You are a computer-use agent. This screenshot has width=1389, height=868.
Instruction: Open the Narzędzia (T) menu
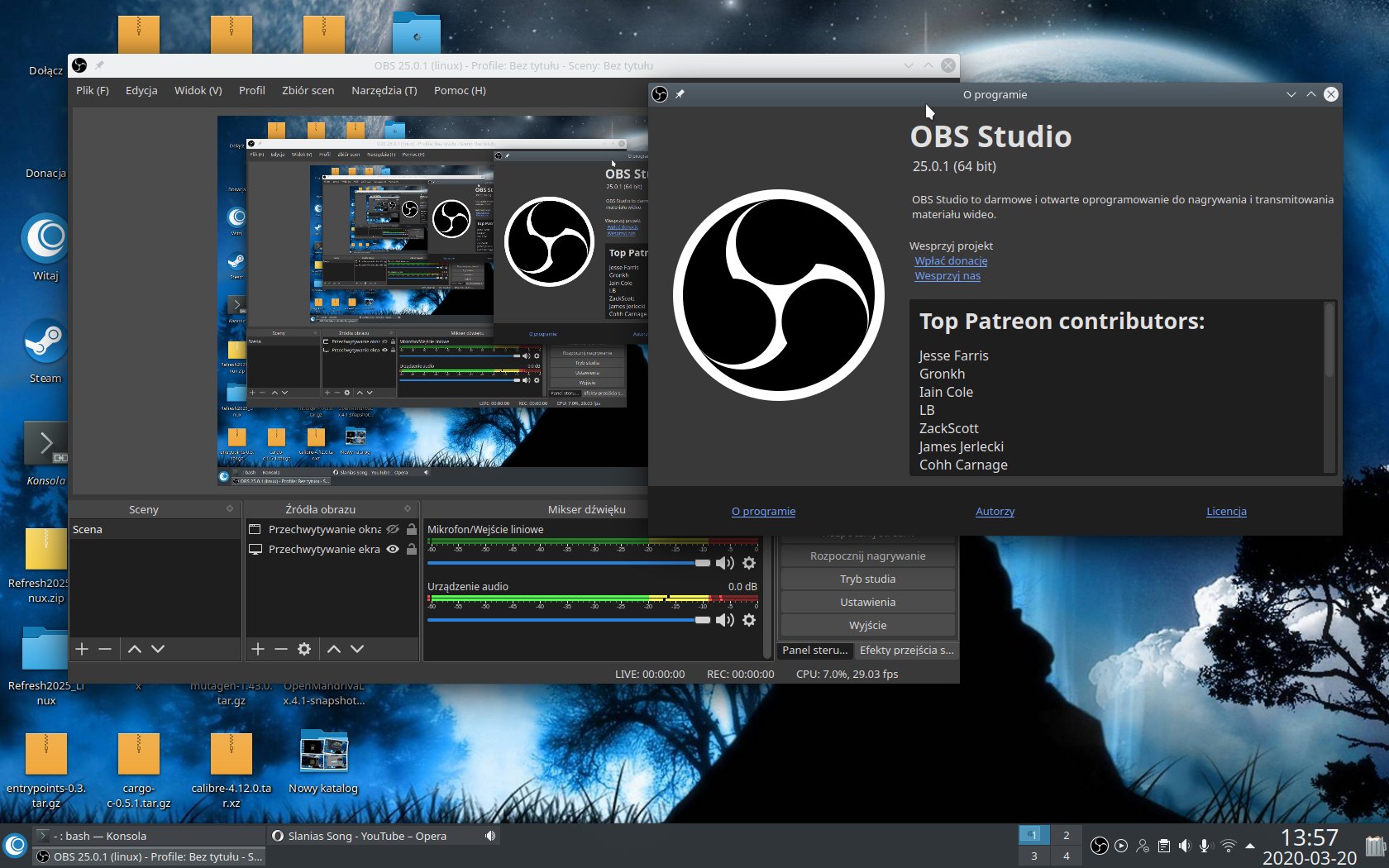click(384, 90)
